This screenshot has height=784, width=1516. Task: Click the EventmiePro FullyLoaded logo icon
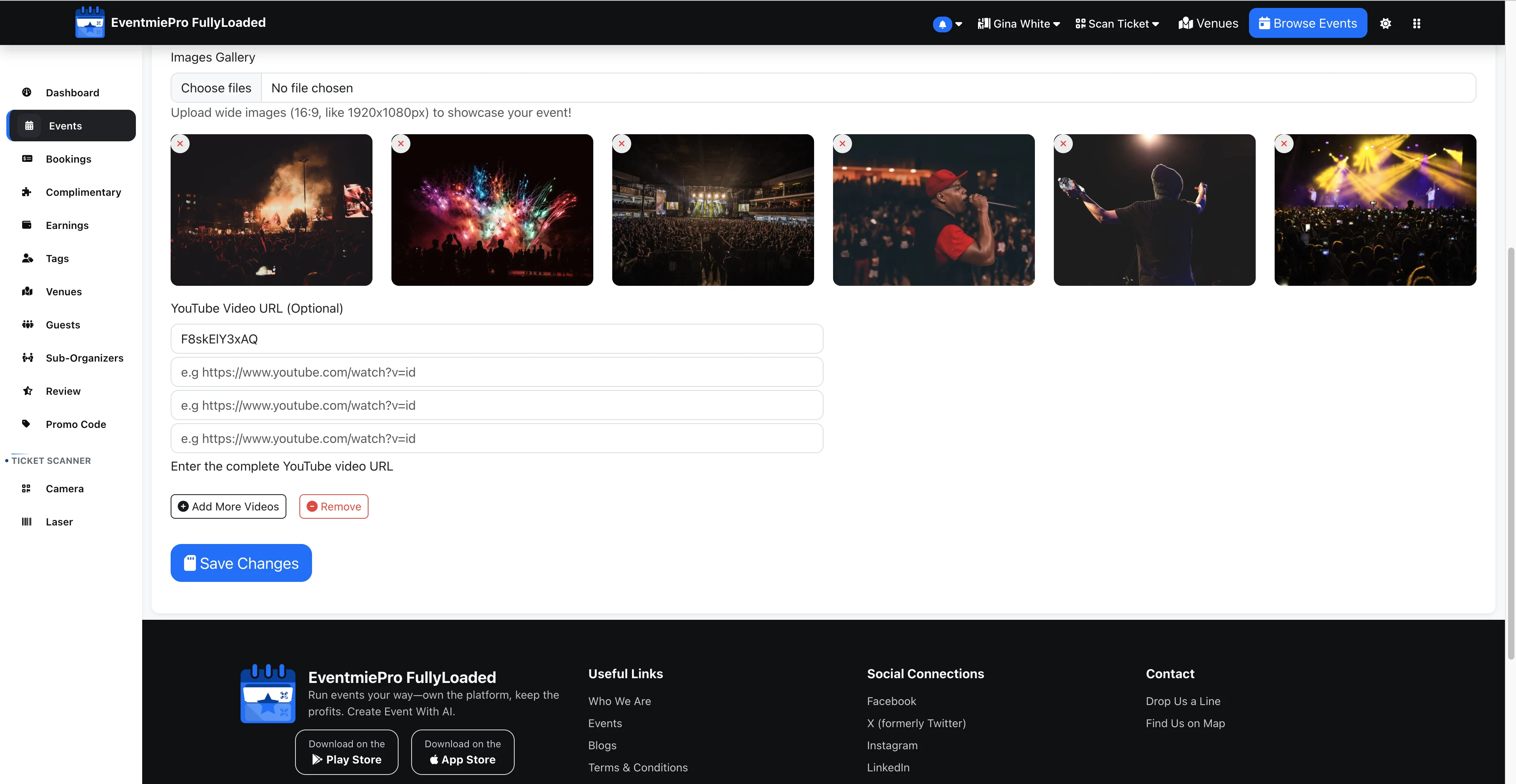coord(90,23)
